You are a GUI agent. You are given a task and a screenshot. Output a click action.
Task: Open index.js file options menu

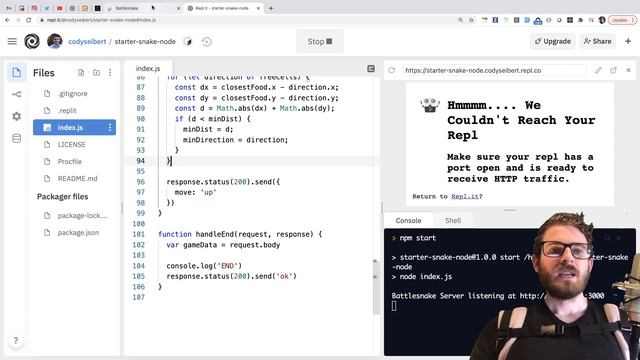point(110,127)
